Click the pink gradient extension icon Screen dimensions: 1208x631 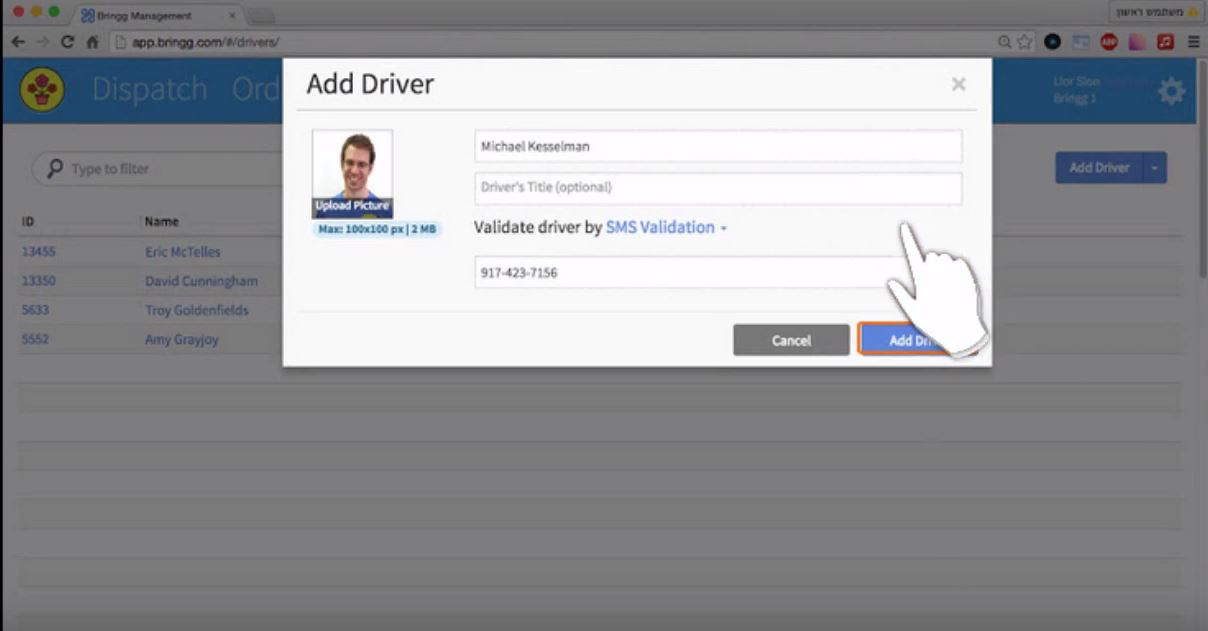pos(1137,42)
